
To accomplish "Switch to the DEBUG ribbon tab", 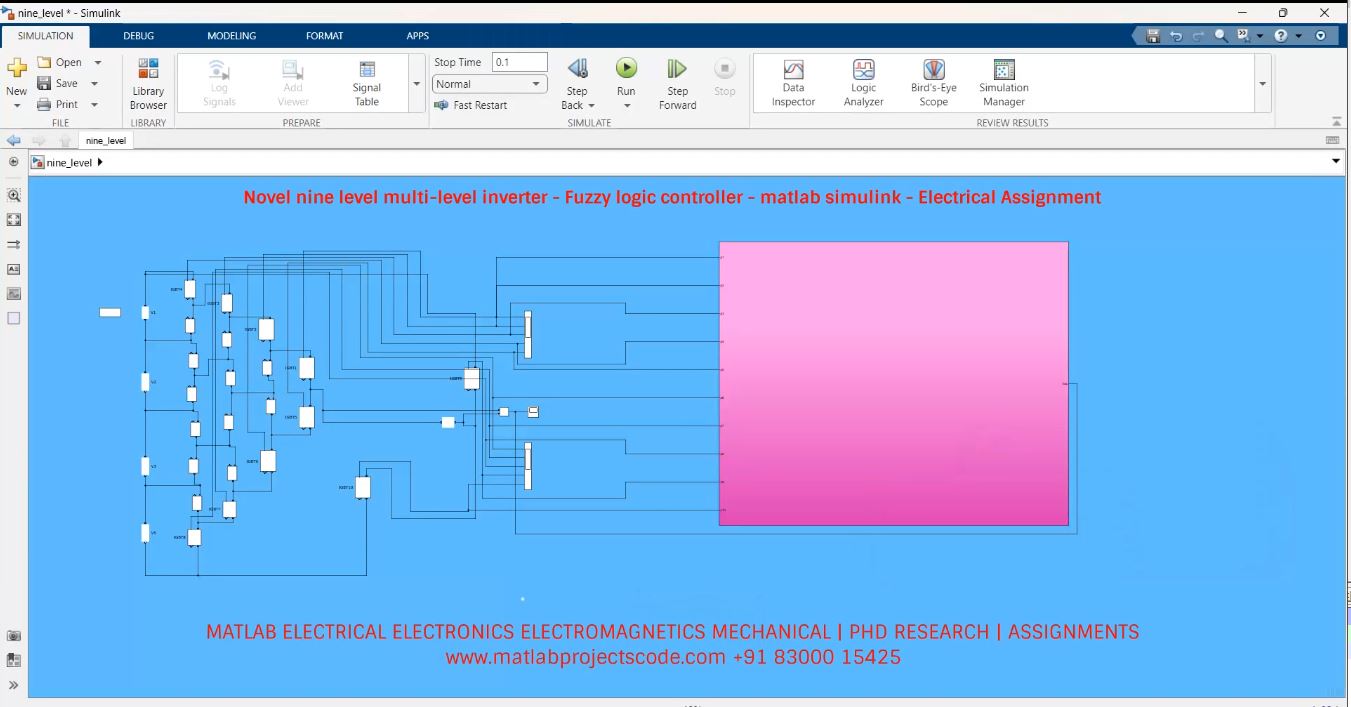I will click(138, 35).
